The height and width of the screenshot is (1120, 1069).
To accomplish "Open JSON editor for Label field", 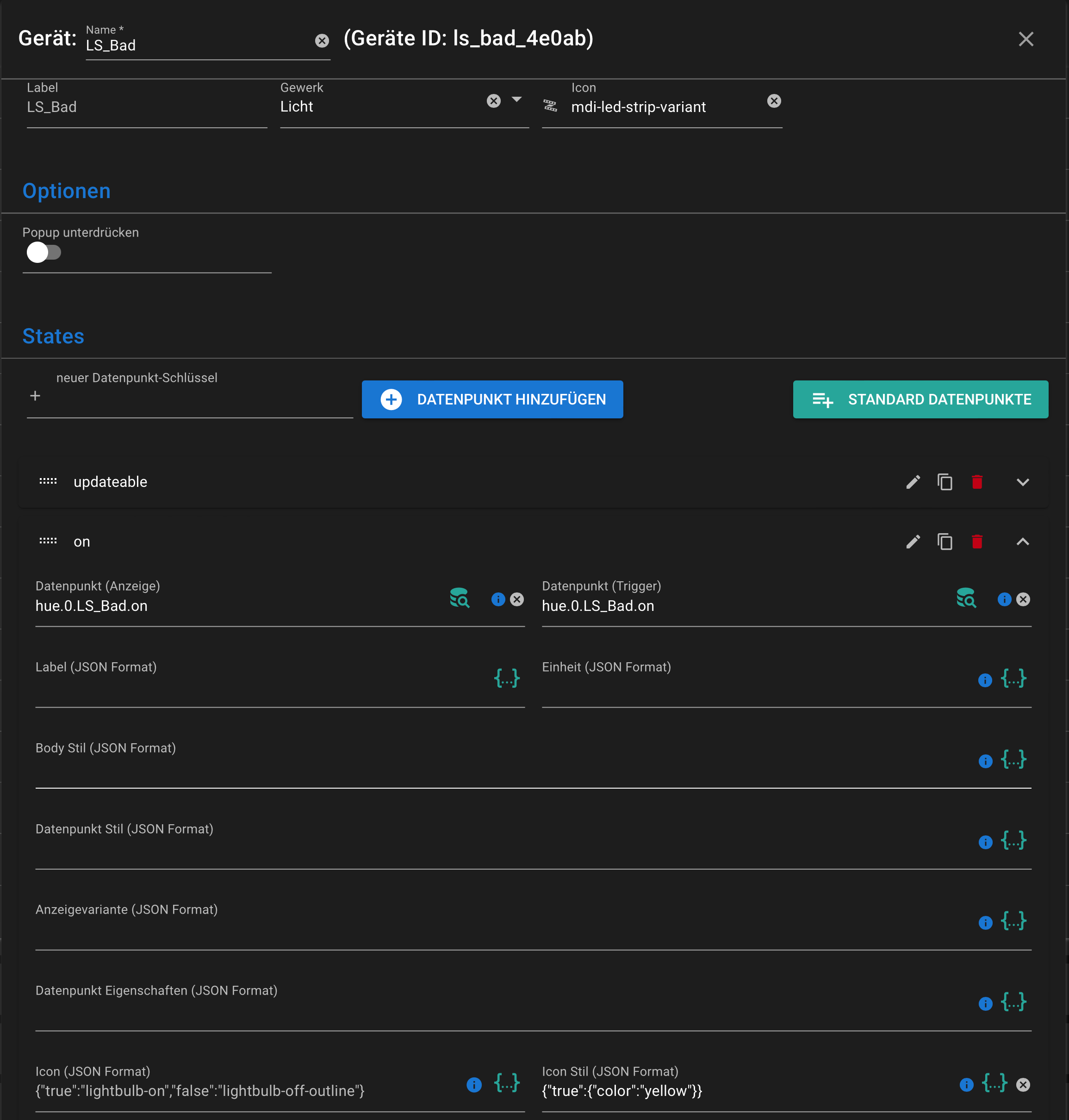I will click(x=507, y=678).
